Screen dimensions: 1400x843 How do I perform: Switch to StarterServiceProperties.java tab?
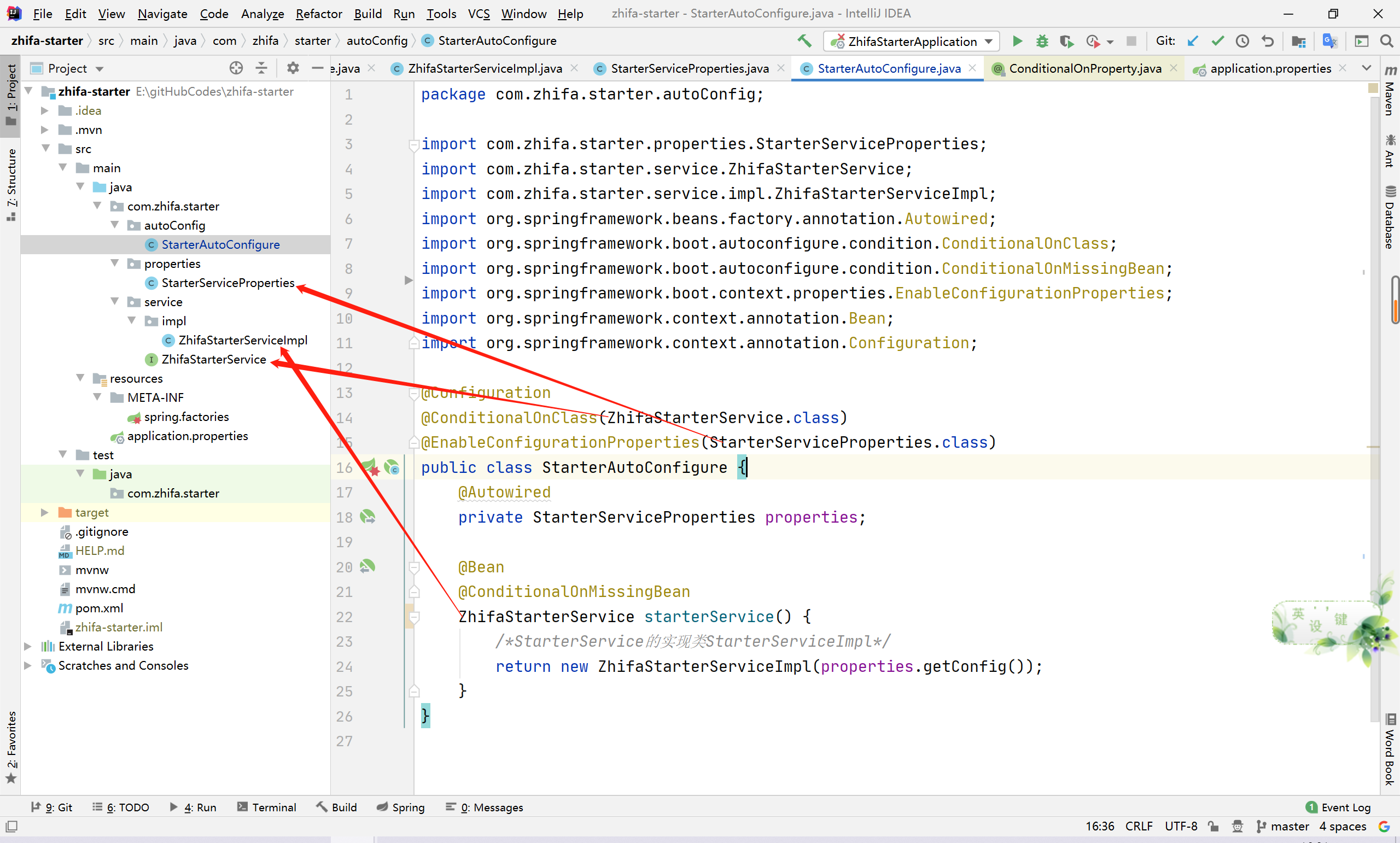(x=689, y=68)
